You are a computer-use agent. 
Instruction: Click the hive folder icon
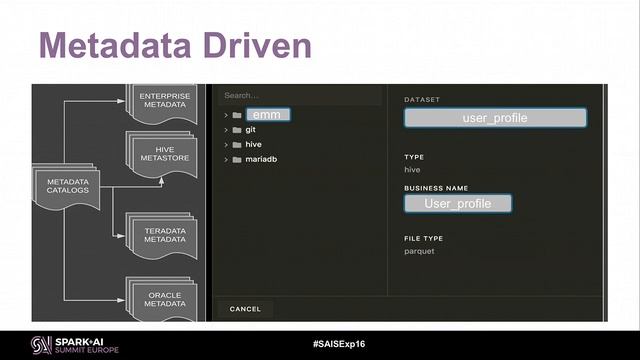(x=237, y=144)
